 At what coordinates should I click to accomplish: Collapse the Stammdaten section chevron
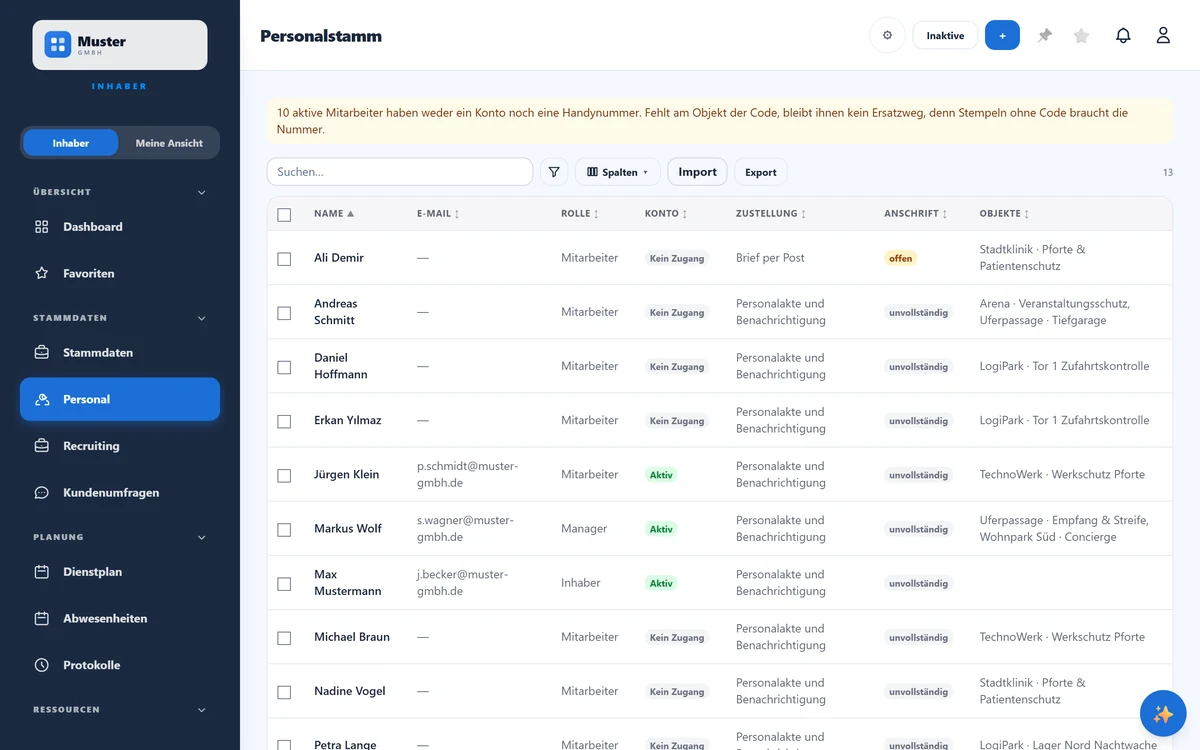pos(202,318)
